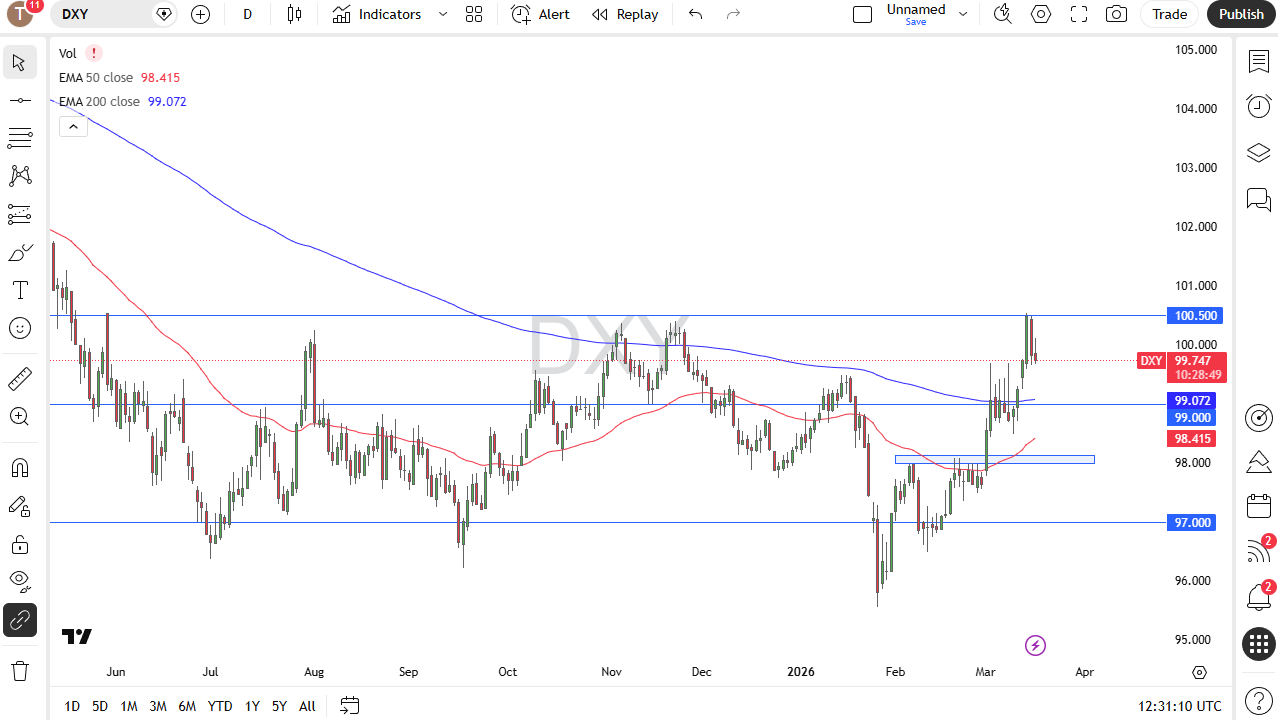Open the object tree layers panel
This screenshot has width=1278, height=720.
pos(1258,153)
